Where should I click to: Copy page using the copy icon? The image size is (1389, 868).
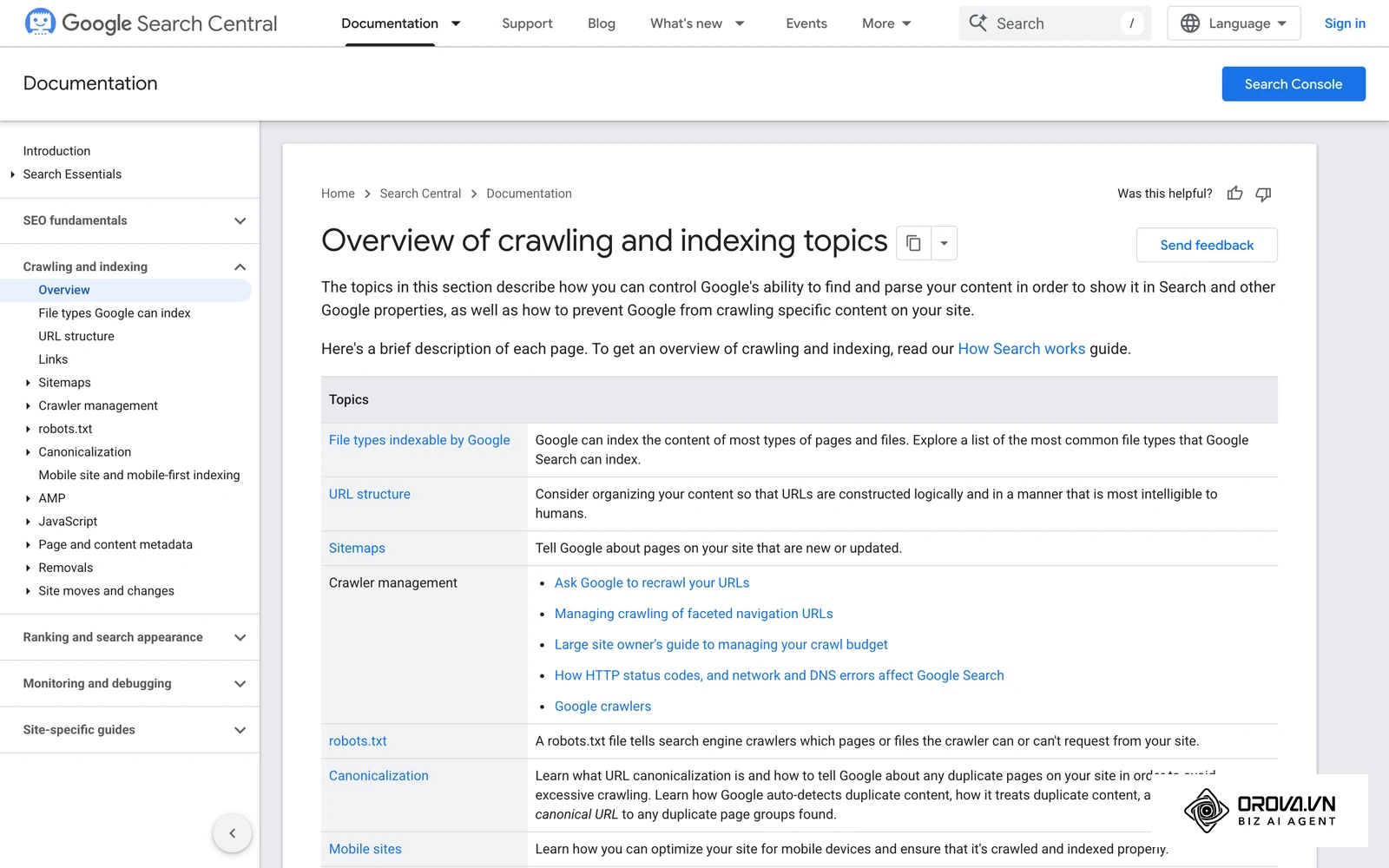(913, 243)
